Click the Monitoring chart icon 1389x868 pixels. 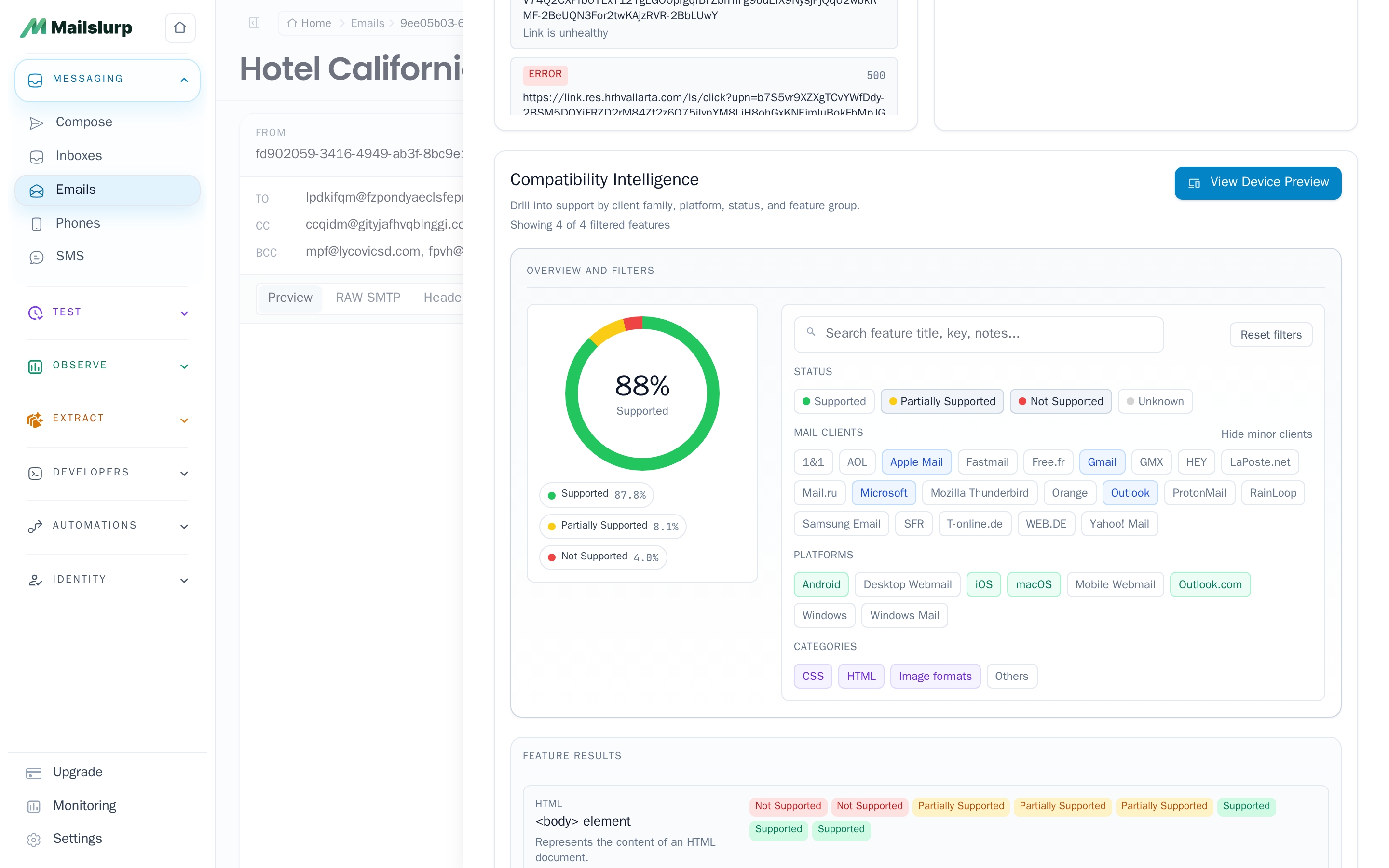(34, 806)
